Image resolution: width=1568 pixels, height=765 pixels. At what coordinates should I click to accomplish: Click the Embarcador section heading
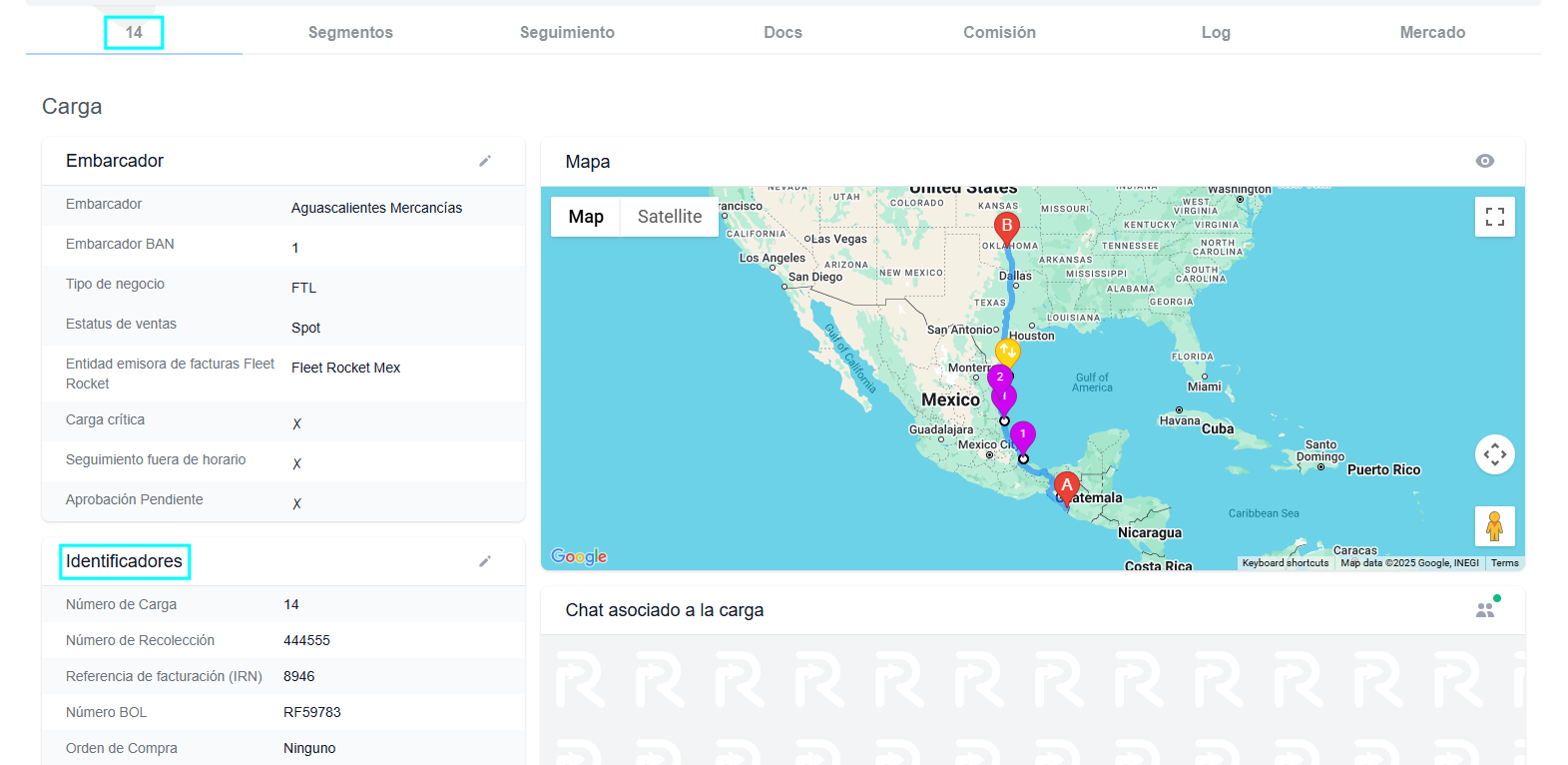pos(115,161)
